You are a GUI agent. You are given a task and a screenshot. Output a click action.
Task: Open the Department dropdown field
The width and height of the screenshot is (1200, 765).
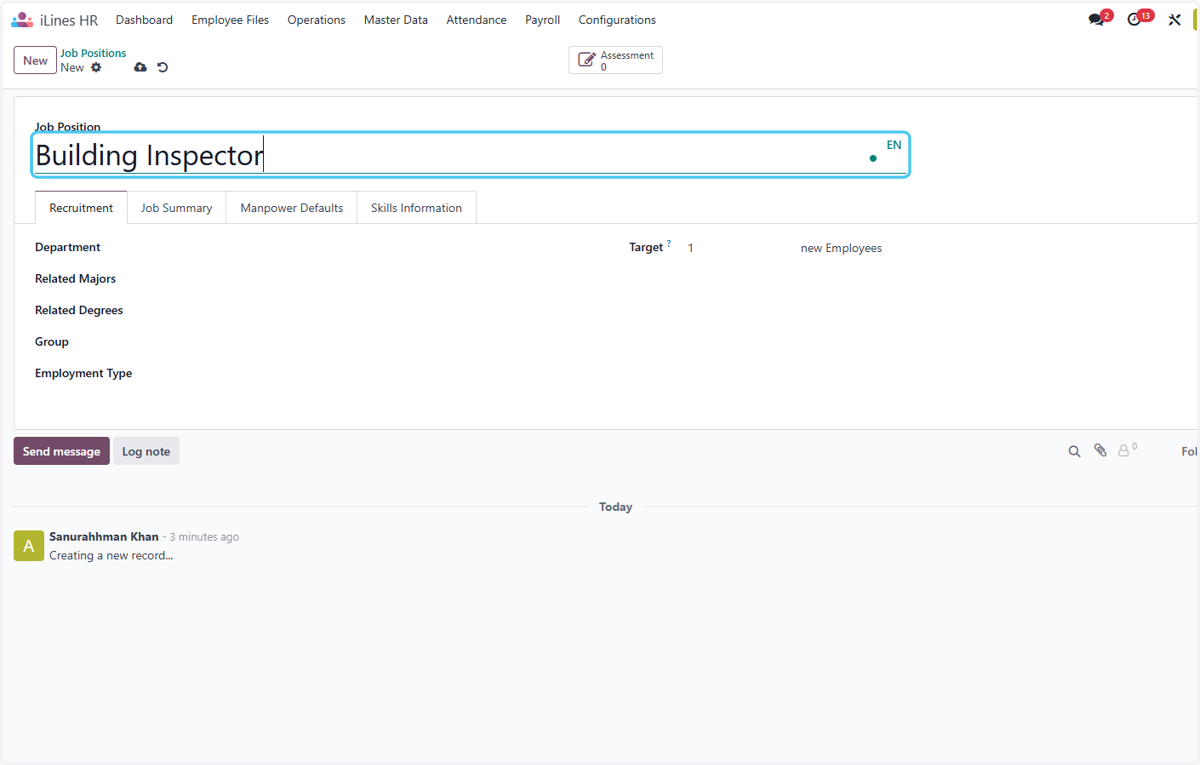click(x=380, y=247)
